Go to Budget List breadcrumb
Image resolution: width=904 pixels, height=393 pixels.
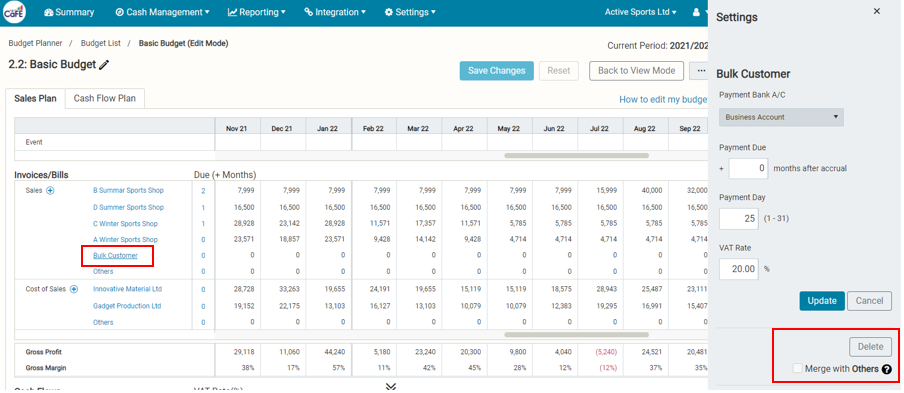(101, 43)
